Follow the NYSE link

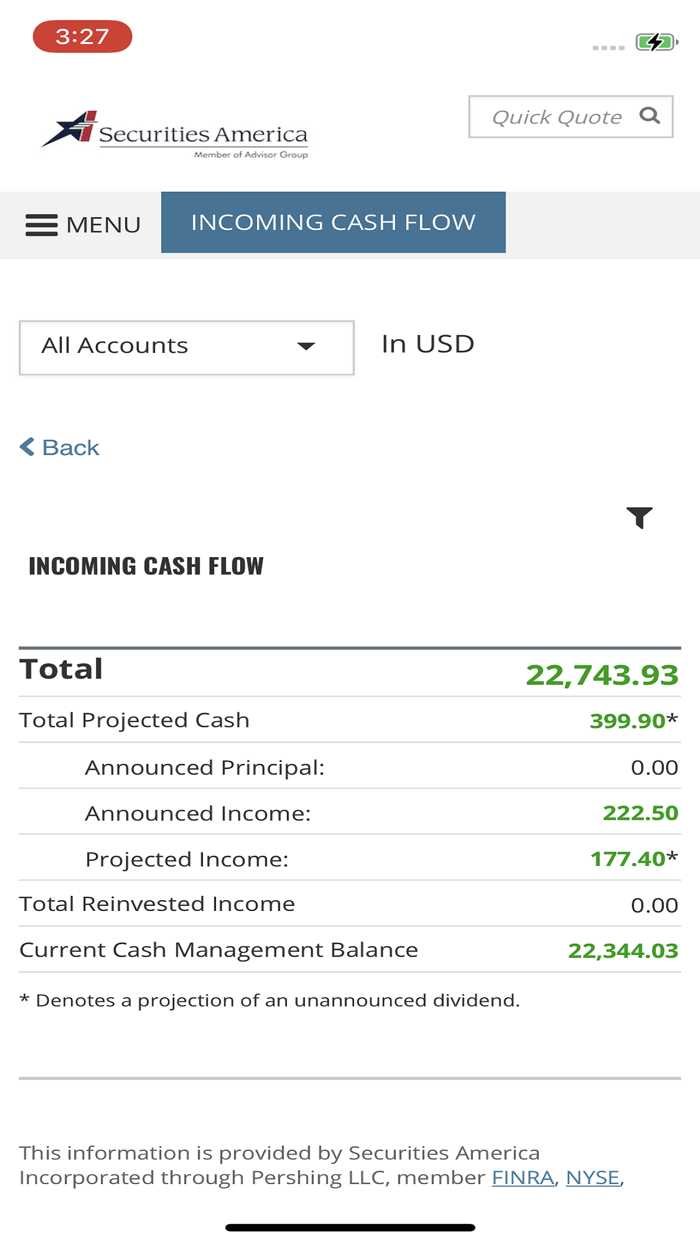pos(592,1177)
